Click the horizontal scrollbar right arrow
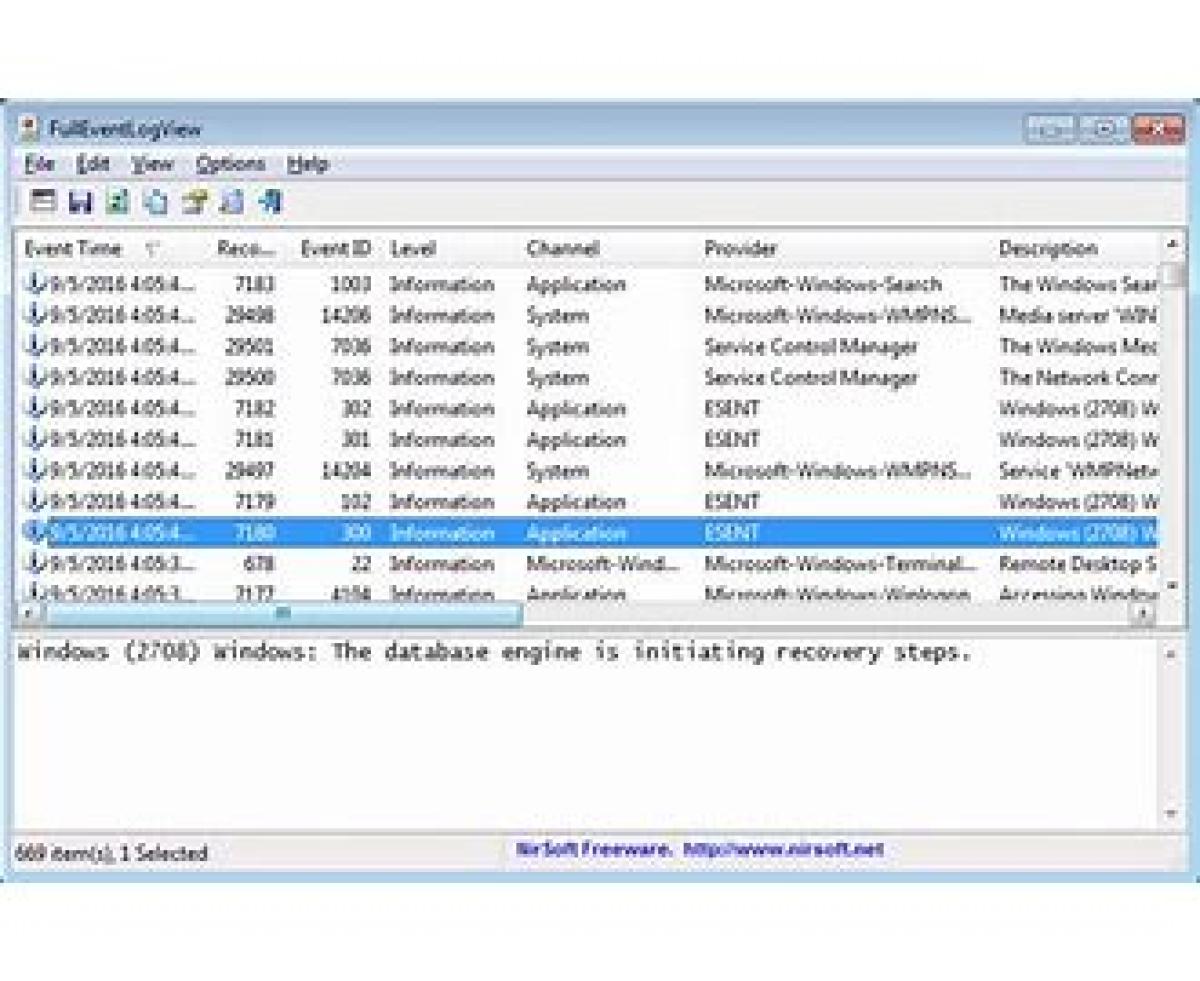This screenshot has width=1200, height=981. pyautogui.click(x=1142, y=613)
